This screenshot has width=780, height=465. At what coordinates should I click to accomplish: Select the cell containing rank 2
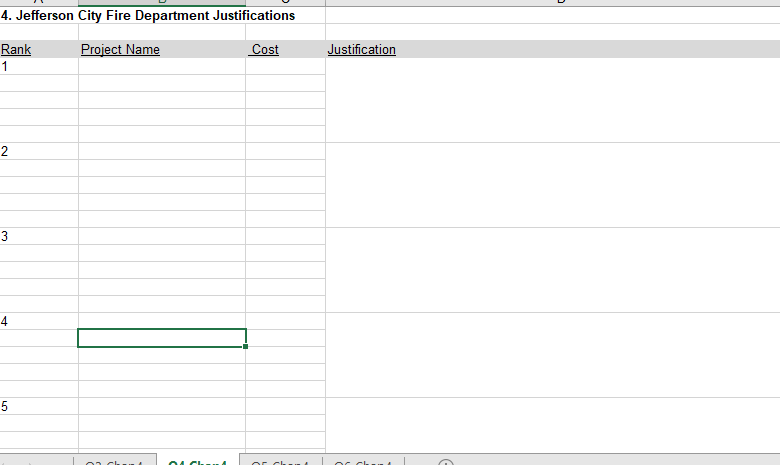[x=39, y=151]
